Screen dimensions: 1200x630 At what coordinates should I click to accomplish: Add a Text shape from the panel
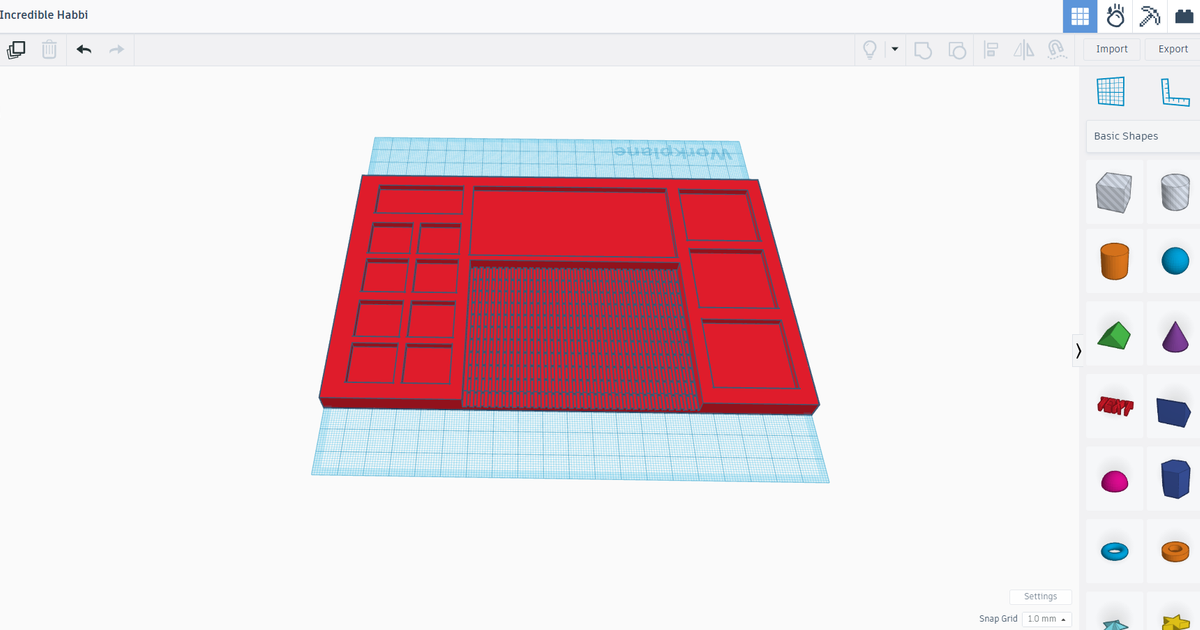tap(1114, 405)
